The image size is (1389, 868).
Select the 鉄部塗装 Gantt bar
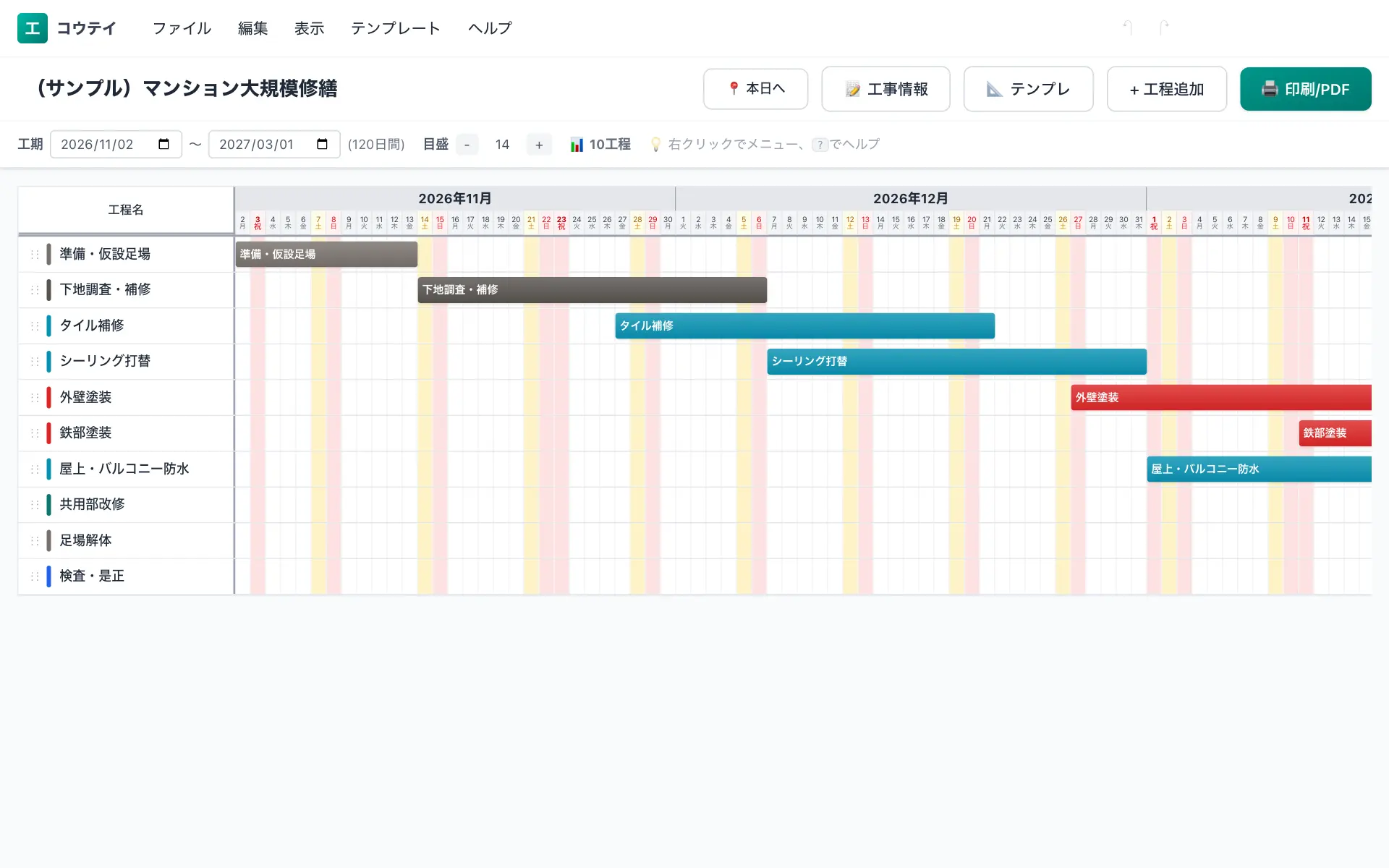(x=1335, y=433)
